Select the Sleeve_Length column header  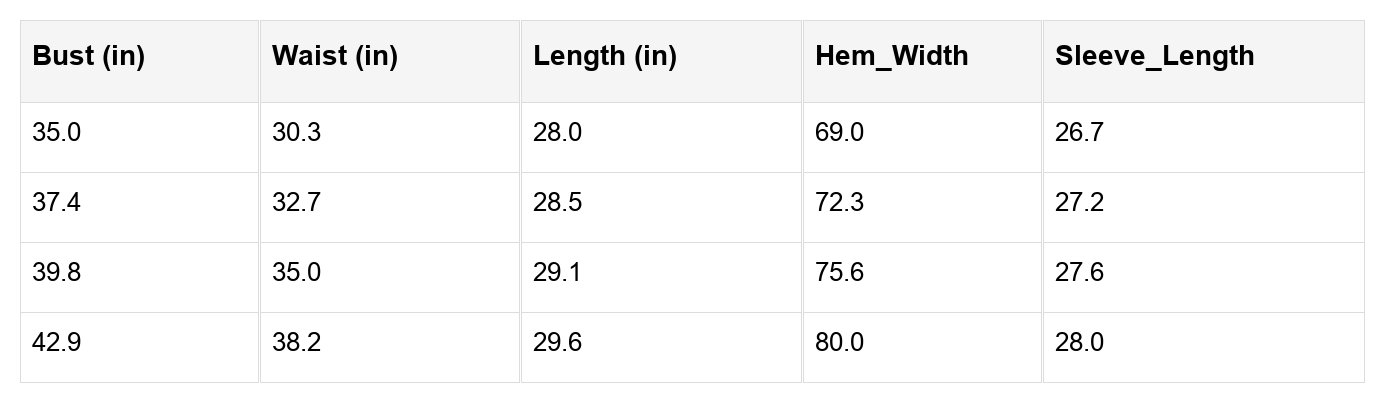coord(1154,57)
